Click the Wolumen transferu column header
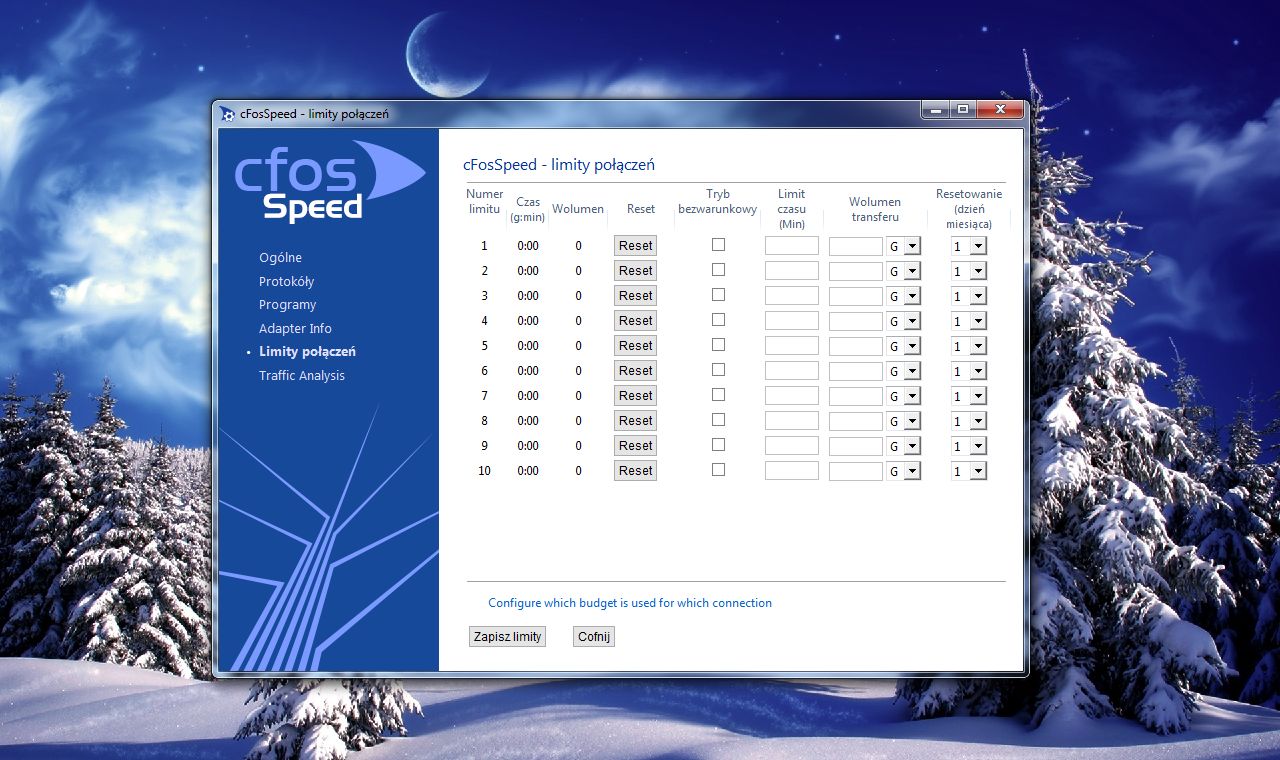The height and width of the screenshot is (760, 1280). point(875,209)
